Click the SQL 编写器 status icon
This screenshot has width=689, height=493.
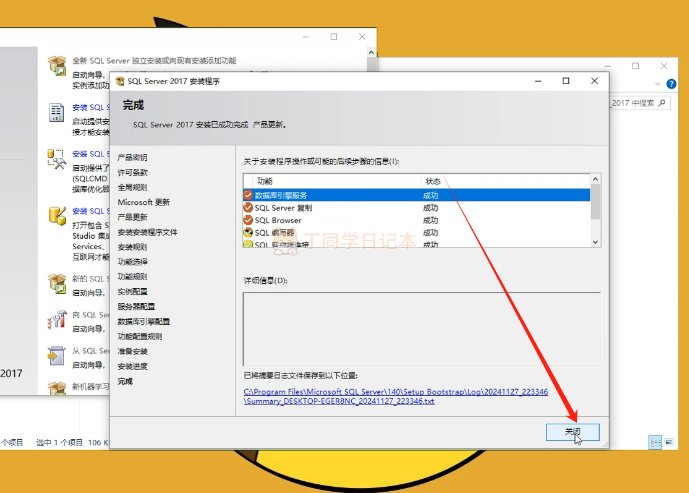click(x=248, y=232)
